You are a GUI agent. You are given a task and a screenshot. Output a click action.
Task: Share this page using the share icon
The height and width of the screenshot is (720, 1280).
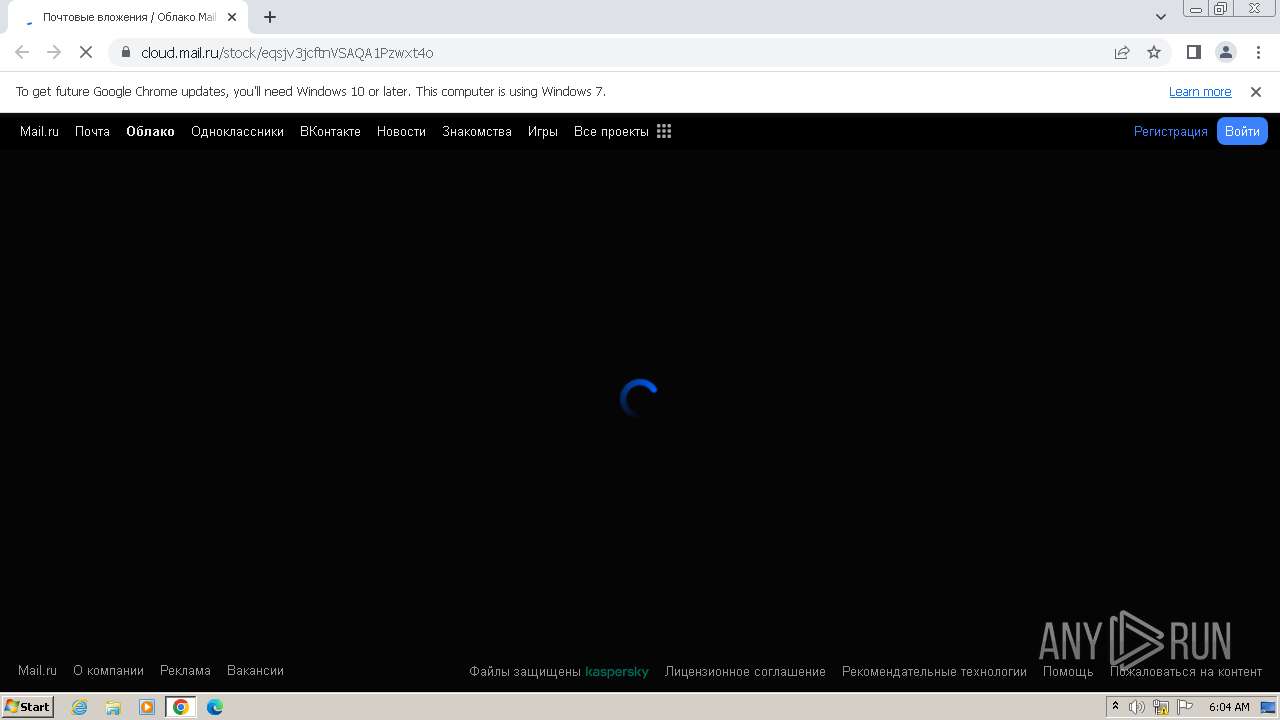pyautogui.click(x=1122, y=52)
